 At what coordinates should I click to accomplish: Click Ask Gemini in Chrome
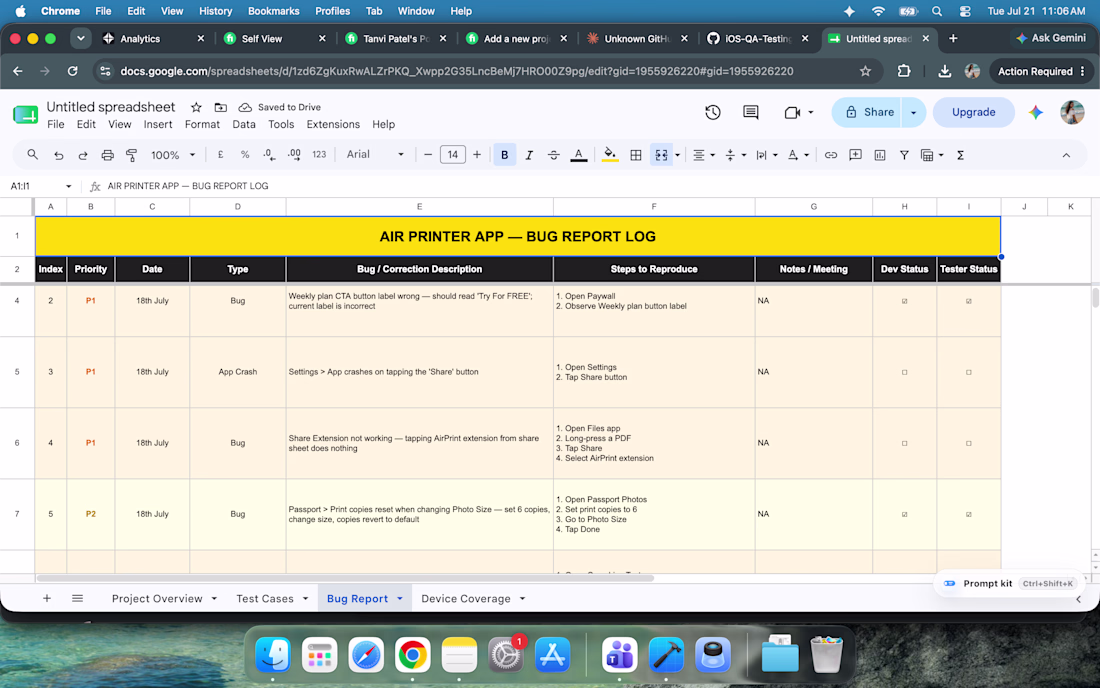click(x=1050, y=39)
